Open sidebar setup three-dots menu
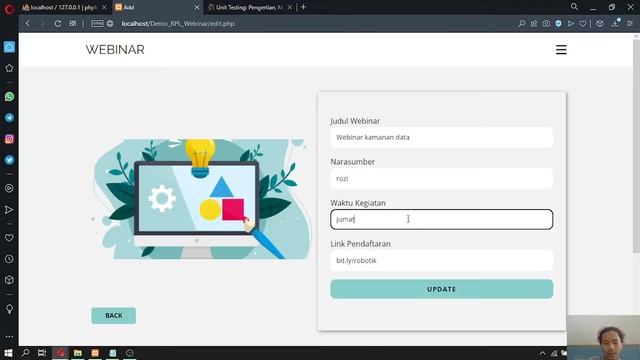This screenshot has width=640, height=360. click(x=9, y=337)
